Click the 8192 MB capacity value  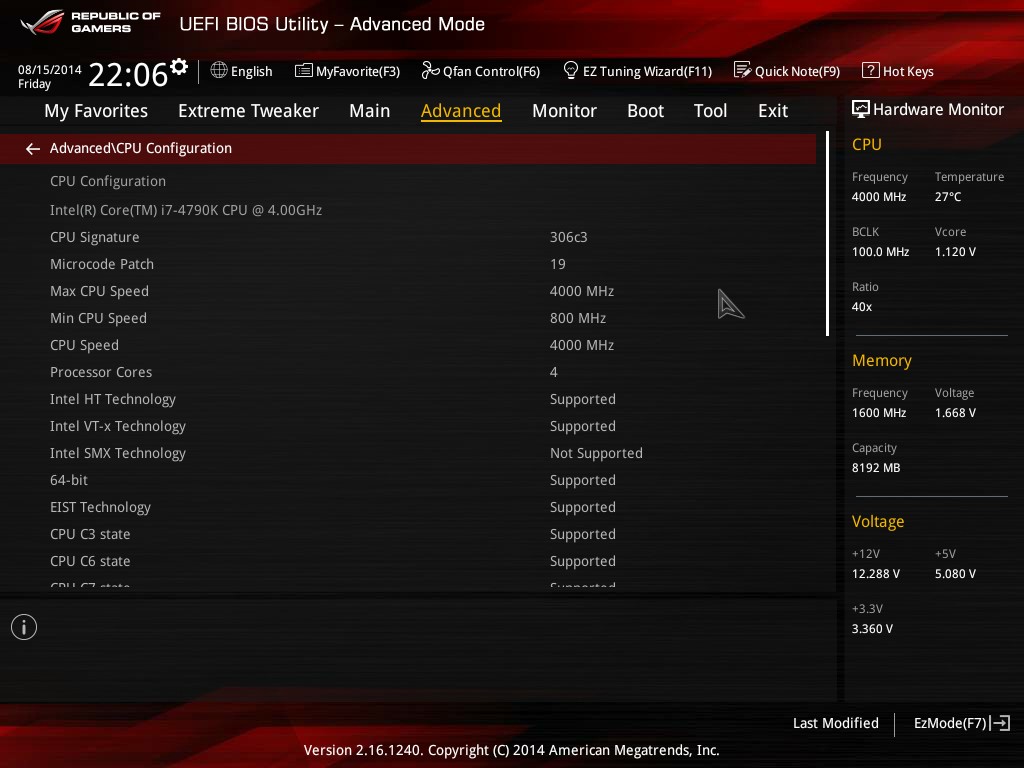pyautogui.click(x=876, y=468)
